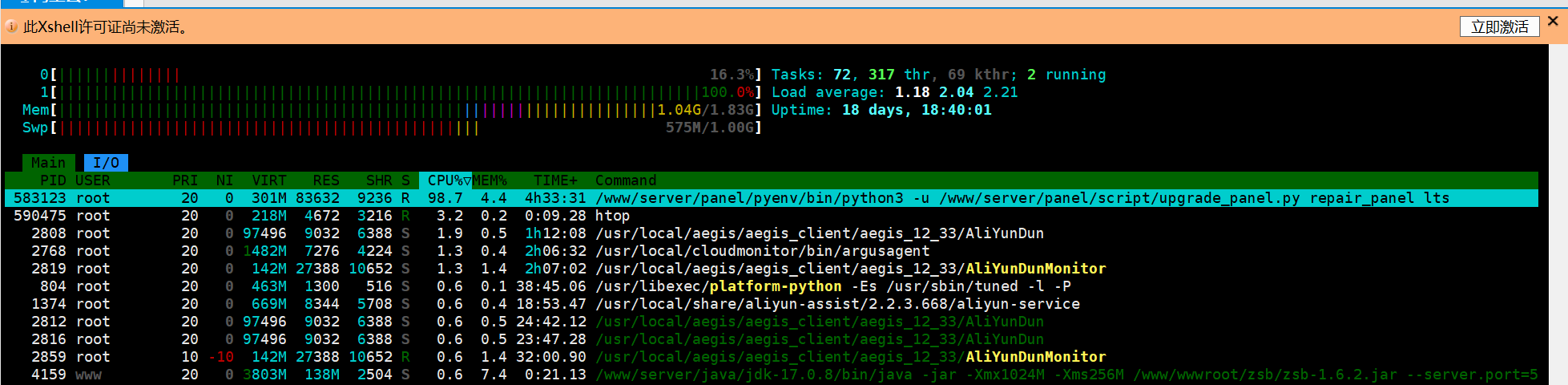This screenshot has width=1568, height=385.
Task: Select process thread row with PID 2812
Action: pyautogui.click(x=771, y=322)
